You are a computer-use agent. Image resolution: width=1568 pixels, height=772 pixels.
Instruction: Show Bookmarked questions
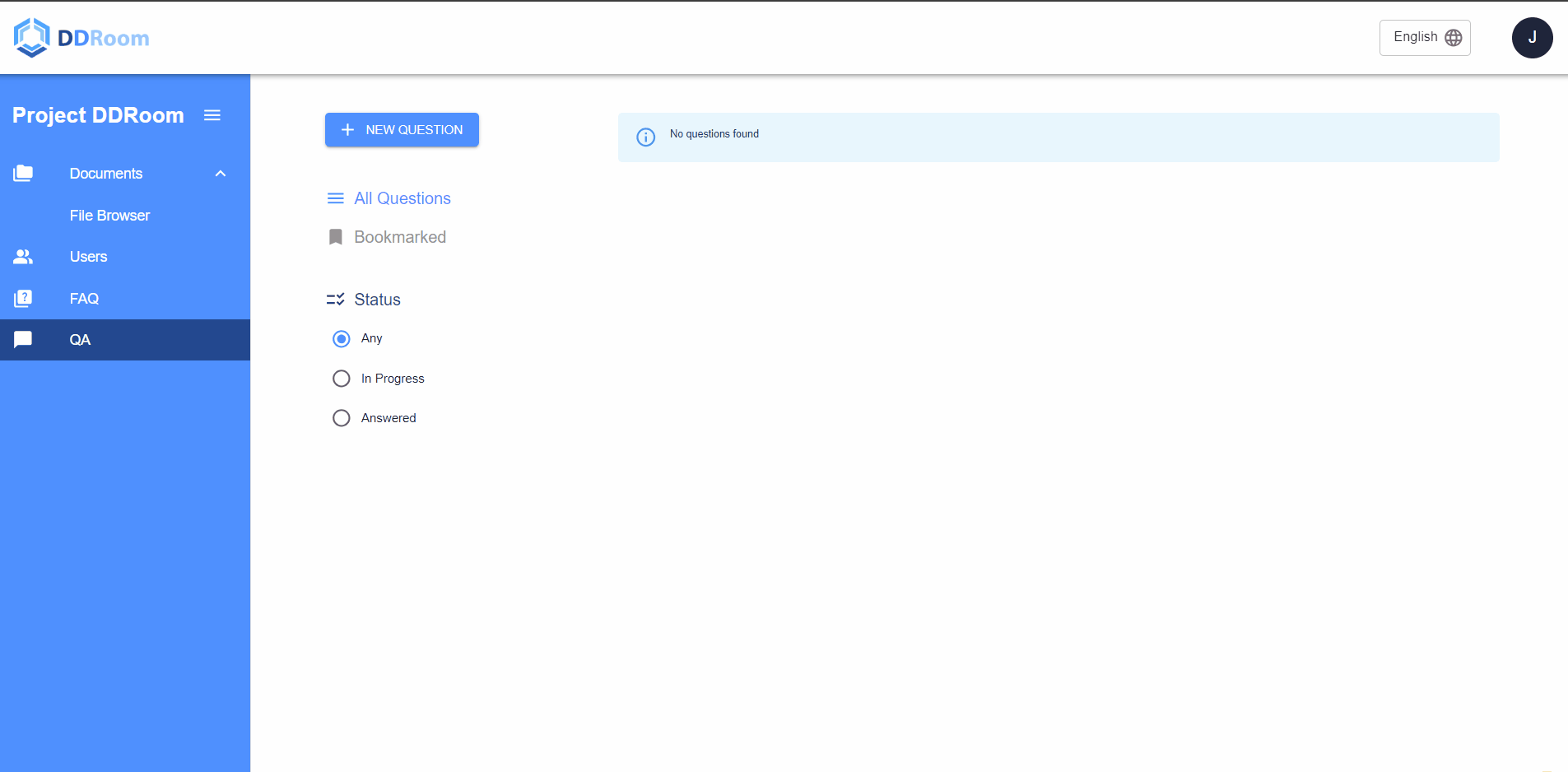[400, 237]
